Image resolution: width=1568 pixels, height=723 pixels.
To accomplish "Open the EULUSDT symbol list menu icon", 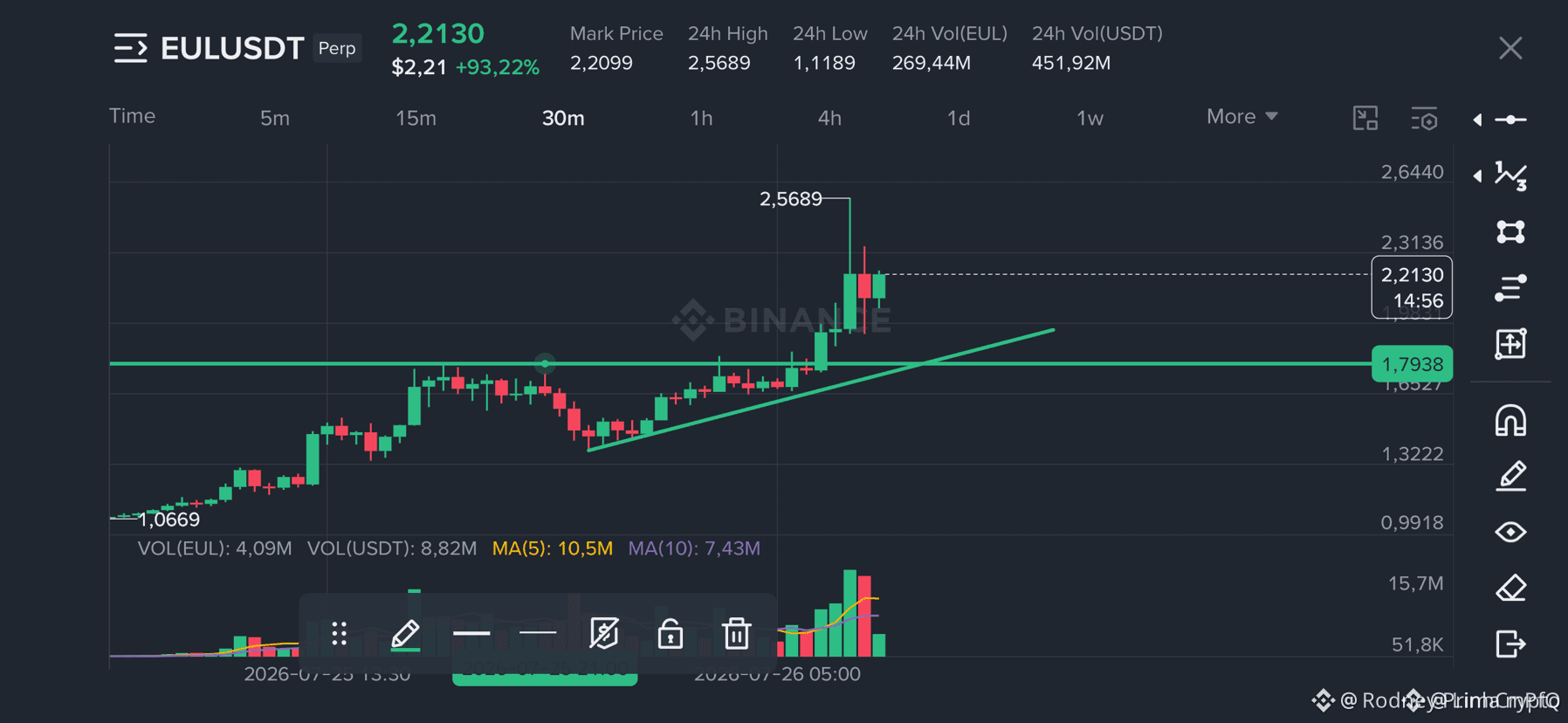I will [x=130, y=48].
